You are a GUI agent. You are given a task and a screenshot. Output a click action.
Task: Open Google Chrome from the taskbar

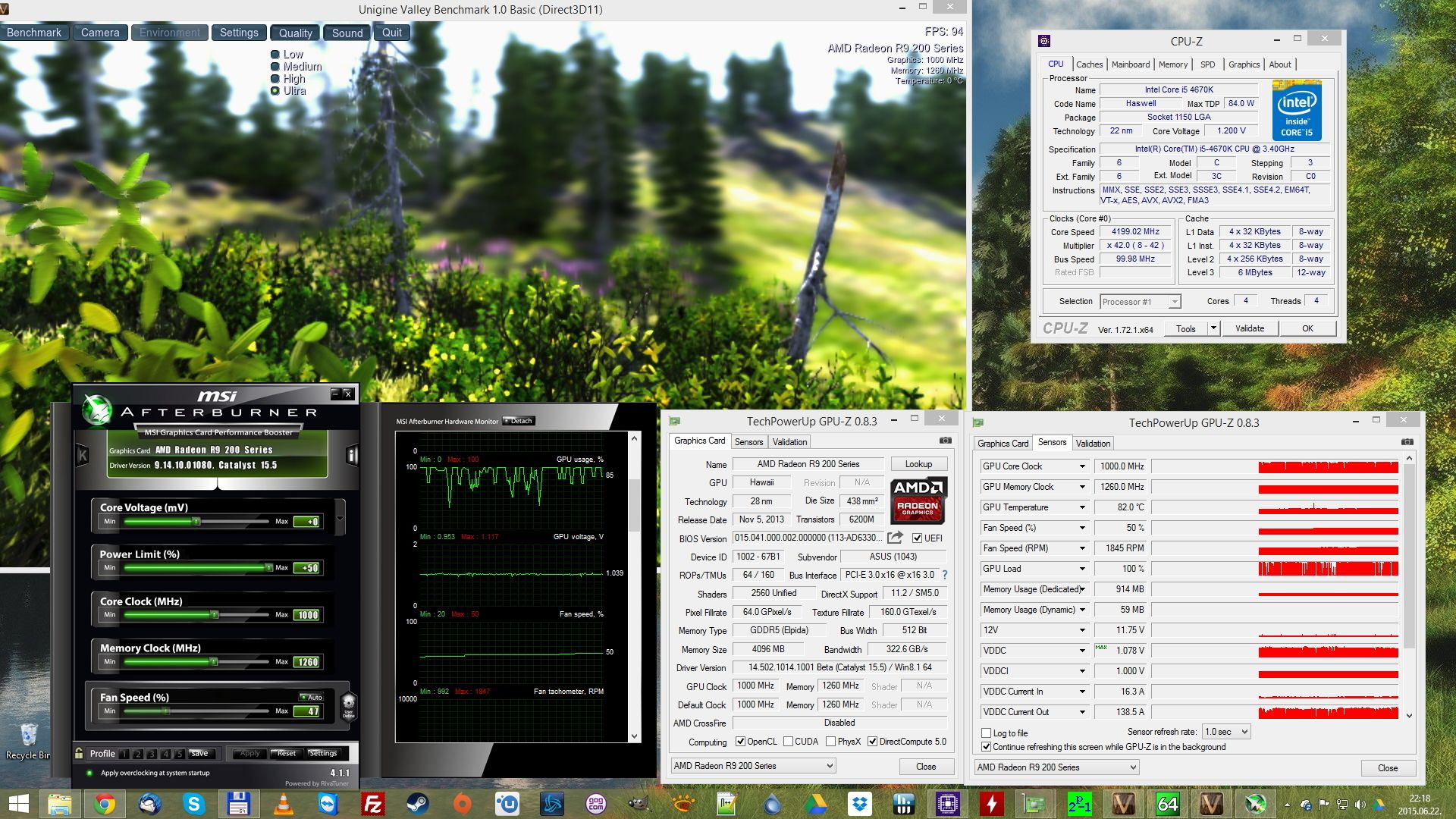click(x=105, y=804)
